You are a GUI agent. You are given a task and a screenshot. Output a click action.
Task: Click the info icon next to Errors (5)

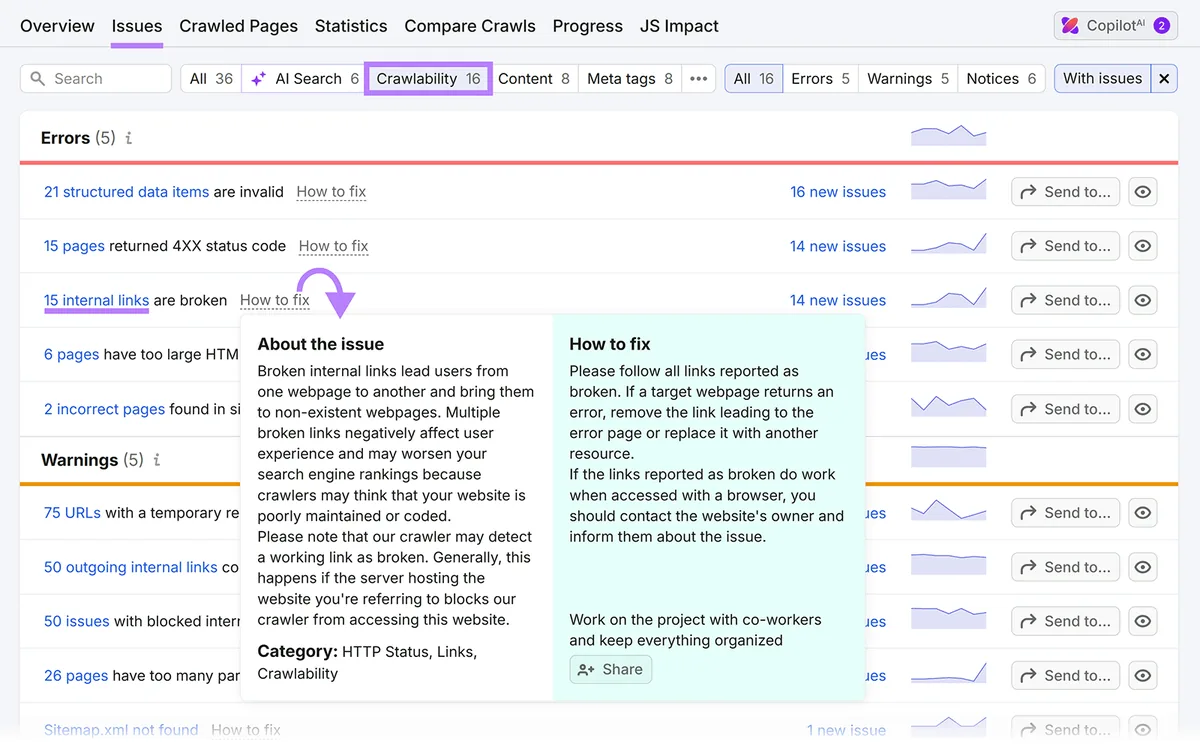[x=129, y=139]
